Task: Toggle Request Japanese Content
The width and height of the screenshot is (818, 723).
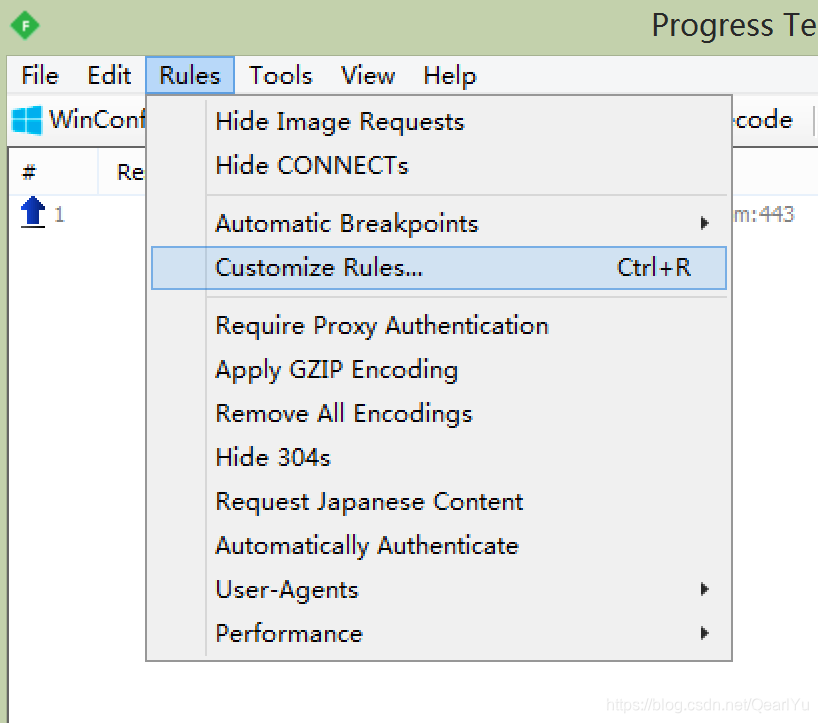Action: (x=439, y=501)
